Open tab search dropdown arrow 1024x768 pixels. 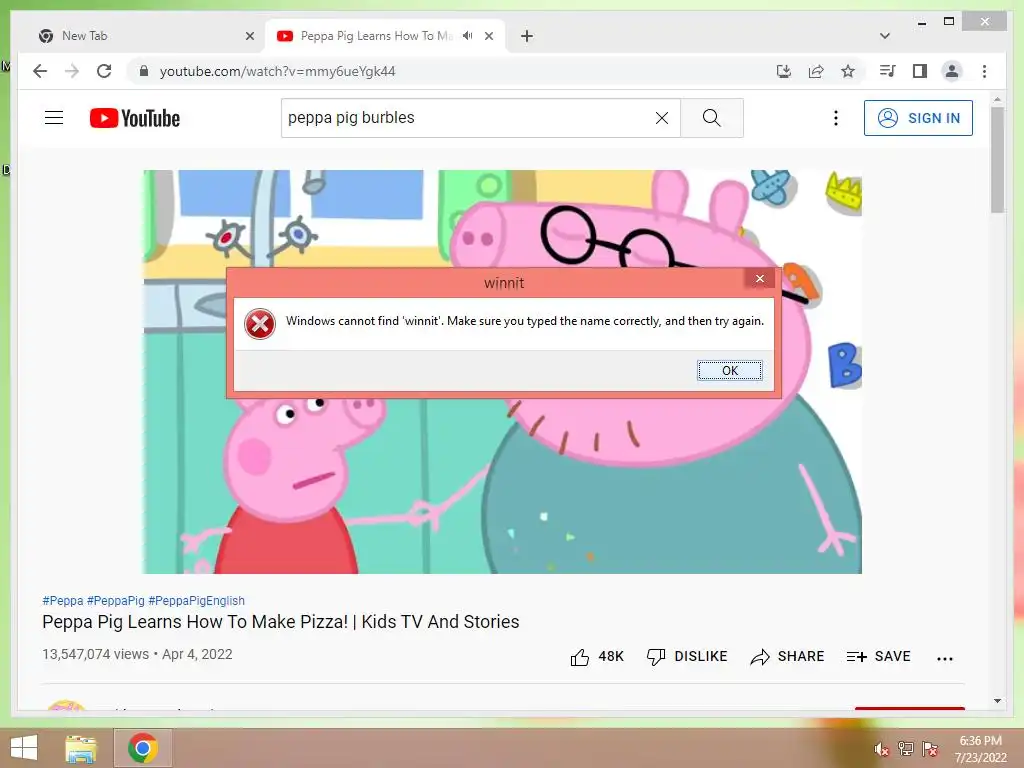pyautogui.click(x=884, y=36)
